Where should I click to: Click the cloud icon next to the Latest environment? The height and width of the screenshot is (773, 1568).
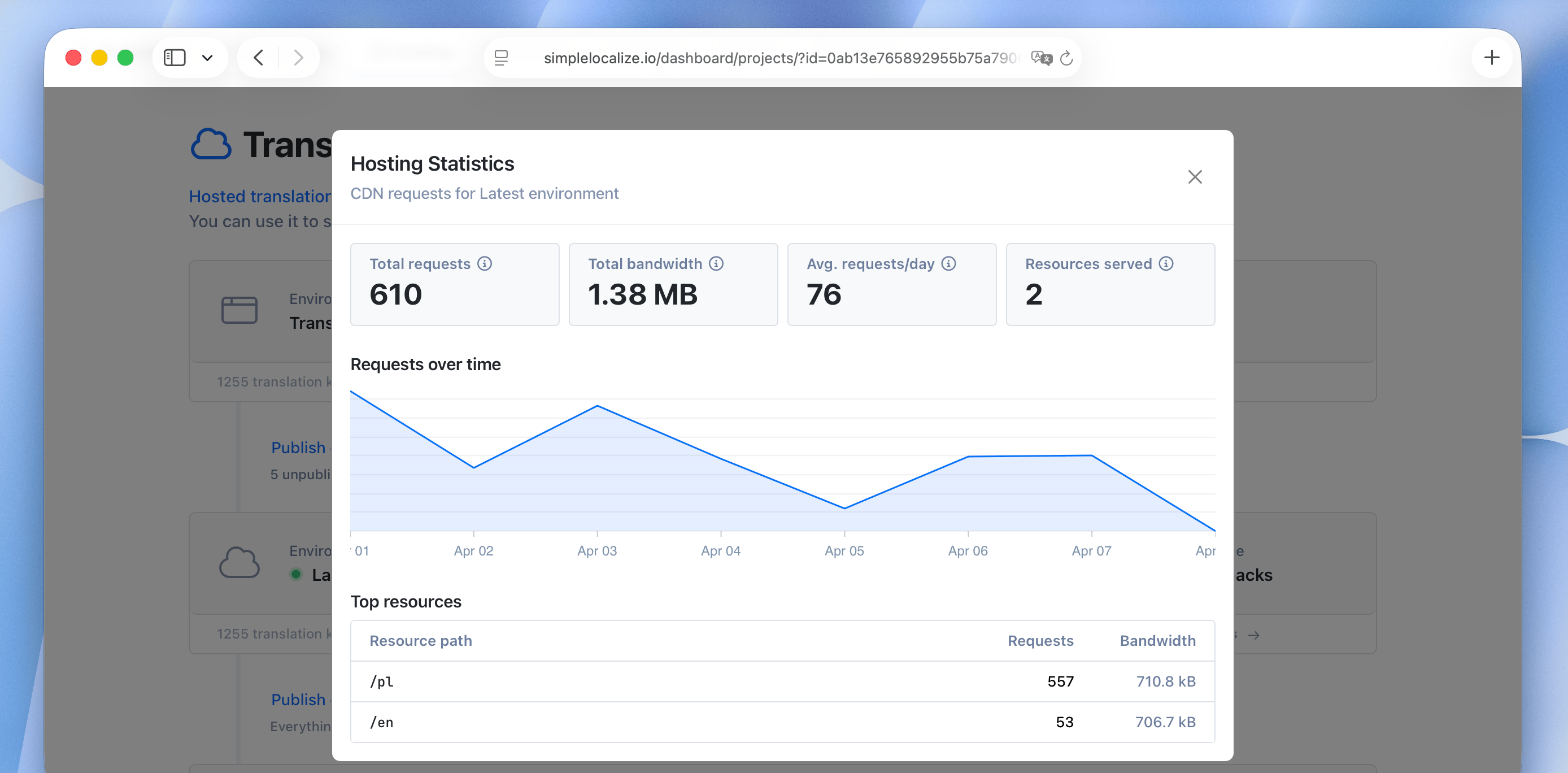pos(240,562)
